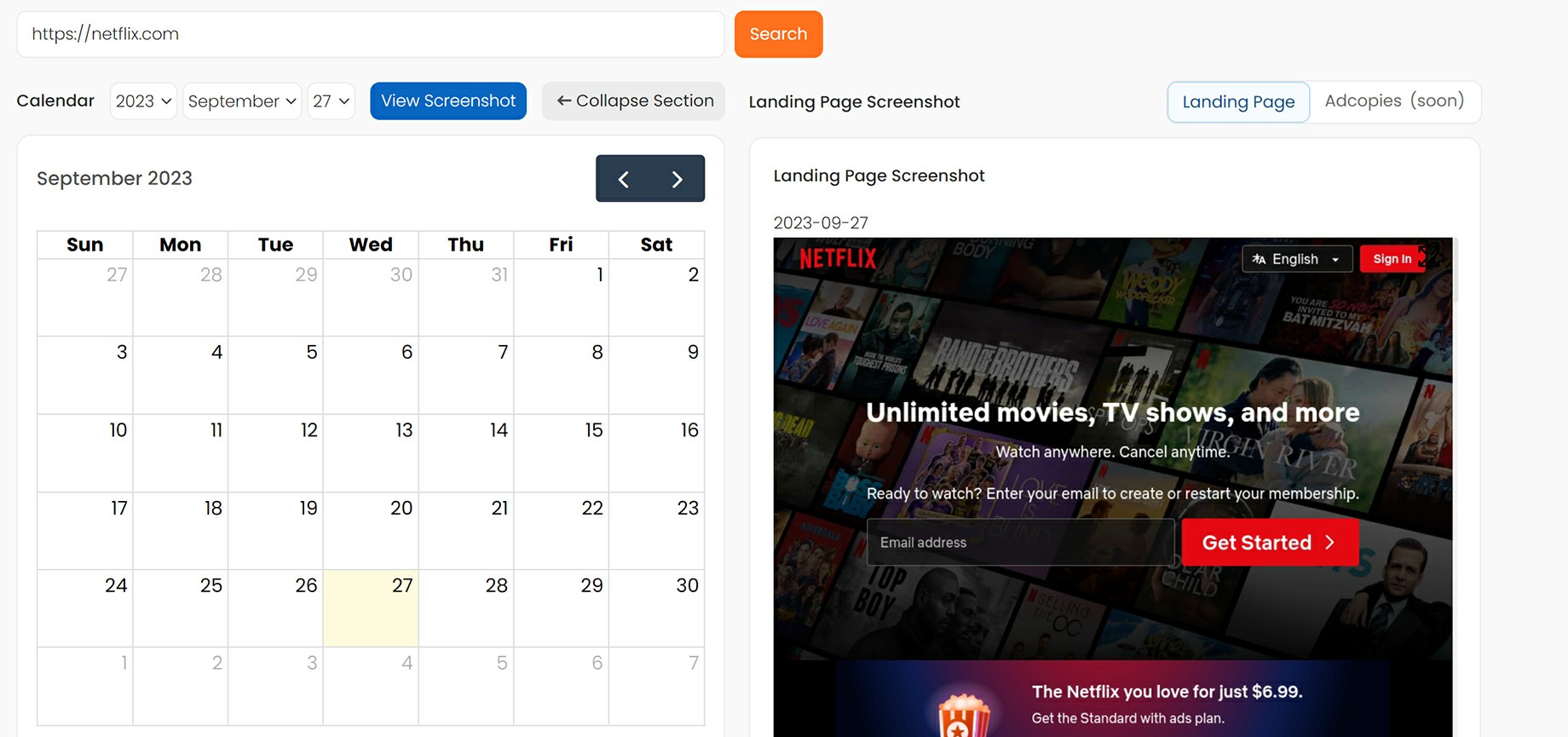Click the orange Search button

tap(778, 34)
